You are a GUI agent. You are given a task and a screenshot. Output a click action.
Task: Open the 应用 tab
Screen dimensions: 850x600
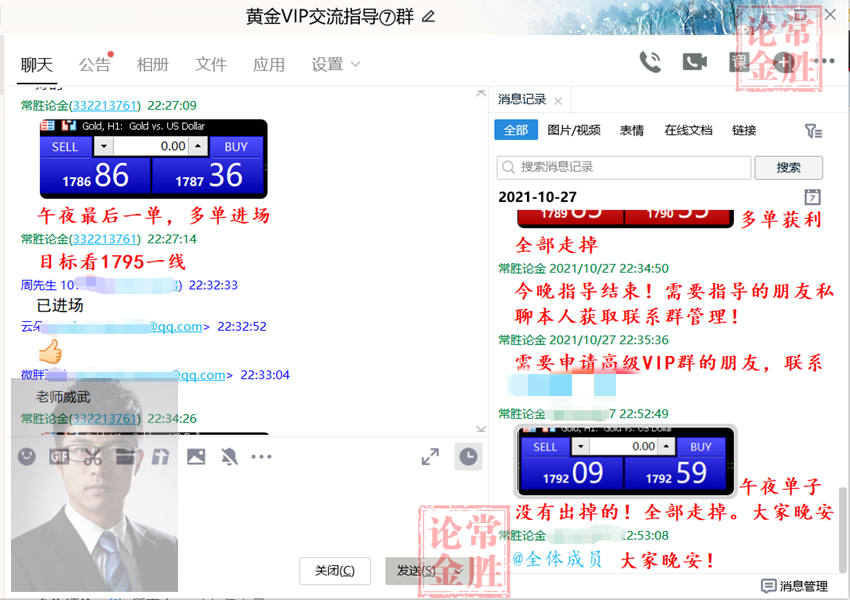pos(268,65)
